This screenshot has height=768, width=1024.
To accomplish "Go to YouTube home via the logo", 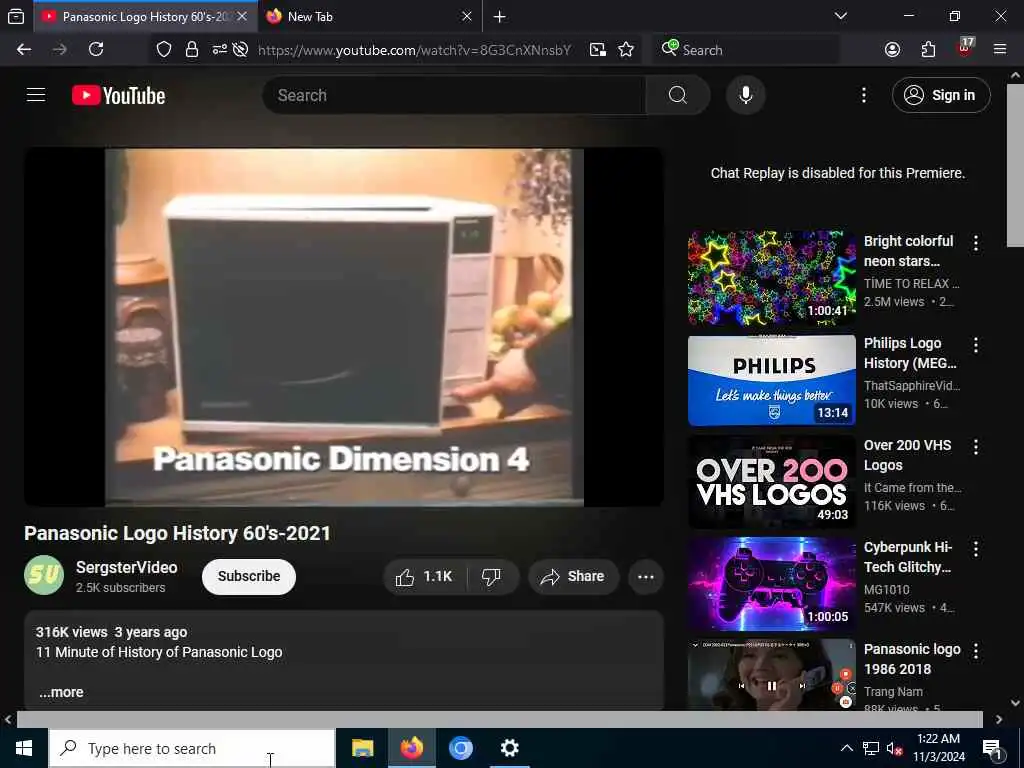I will point(118,95).
